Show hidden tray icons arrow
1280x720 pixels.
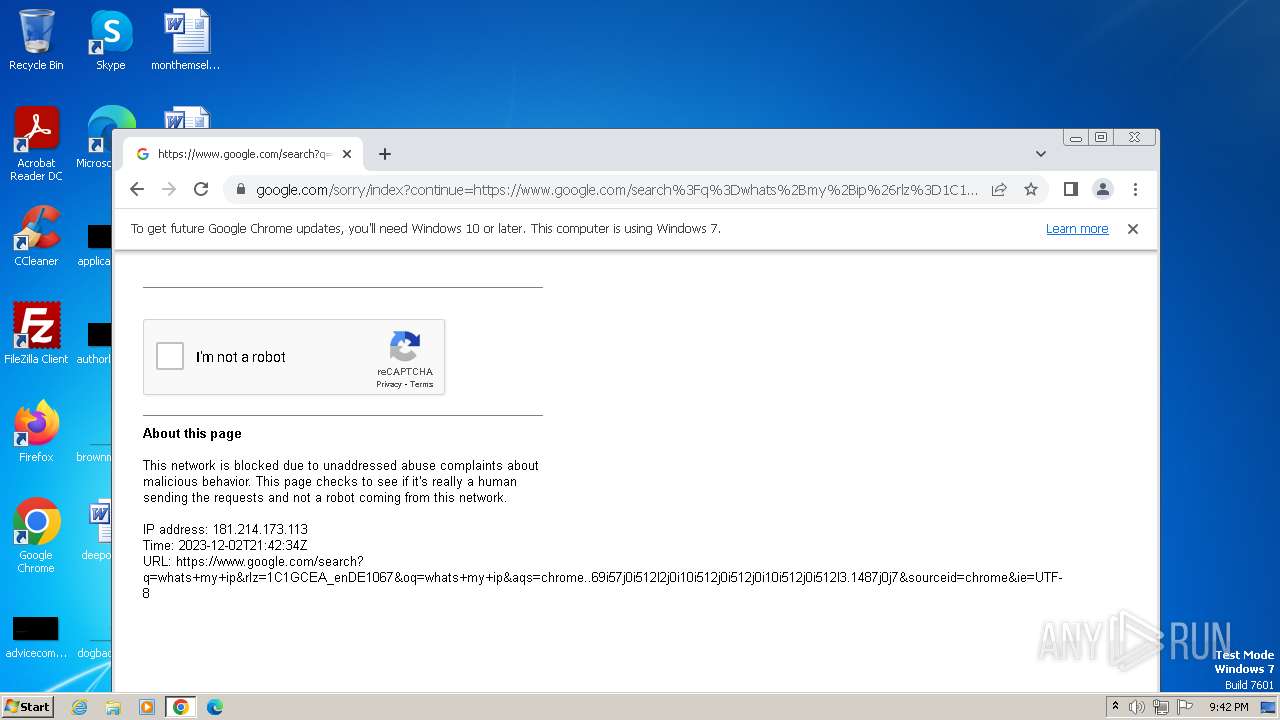(x=1115, y=707)
